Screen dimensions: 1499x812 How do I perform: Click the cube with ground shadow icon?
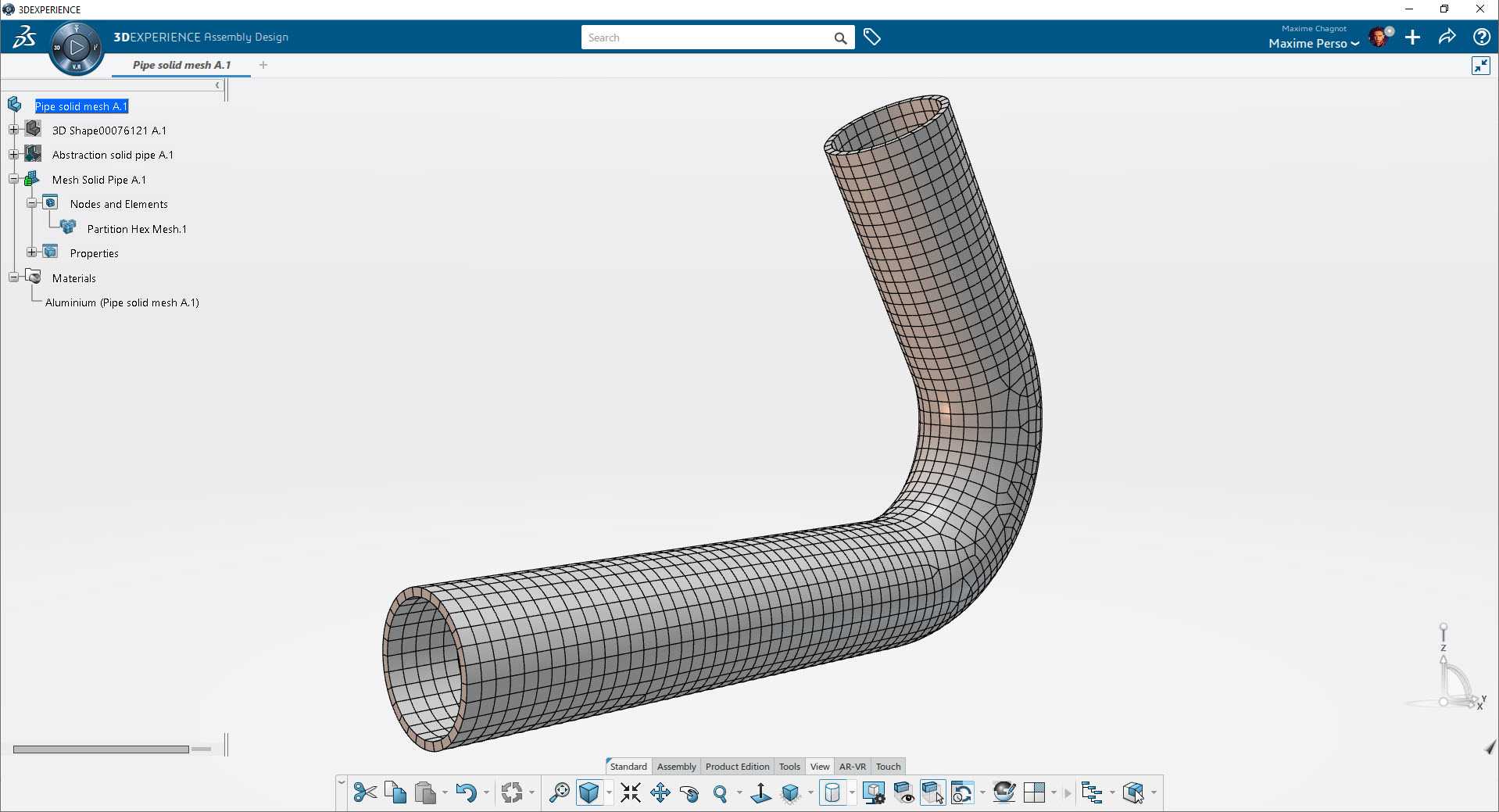pyautogui.click(x=791, y=792)
